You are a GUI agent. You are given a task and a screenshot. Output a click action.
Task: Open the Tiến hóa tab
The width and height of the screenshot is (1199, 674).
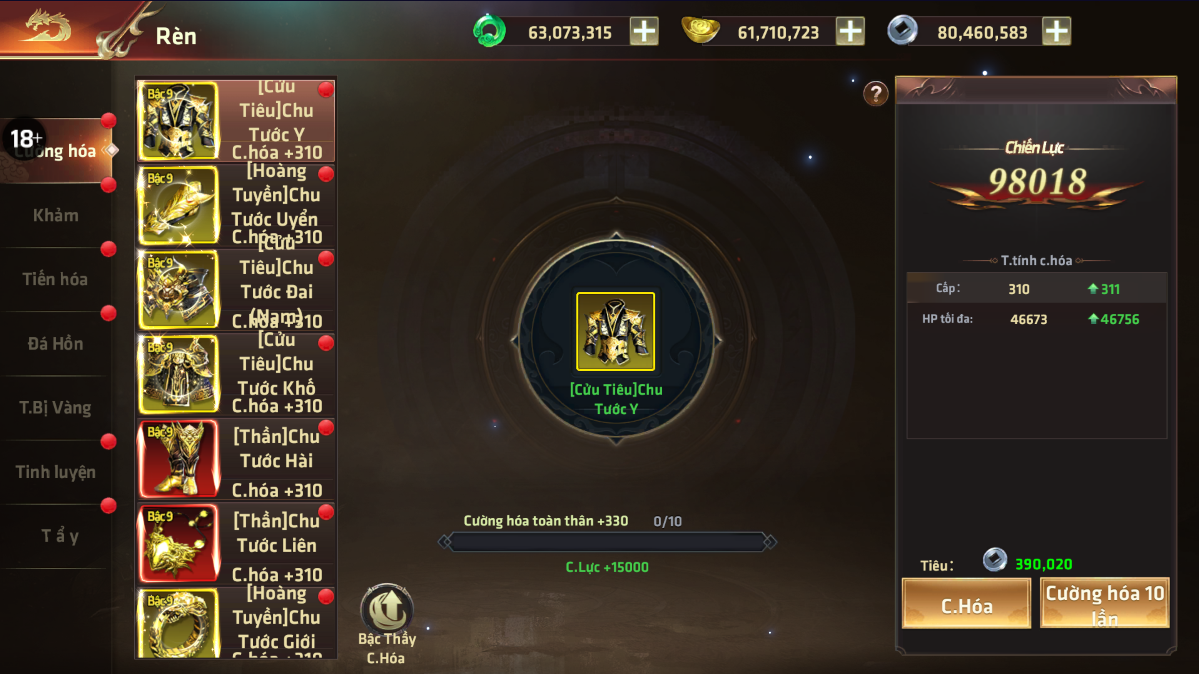(56, 279)
